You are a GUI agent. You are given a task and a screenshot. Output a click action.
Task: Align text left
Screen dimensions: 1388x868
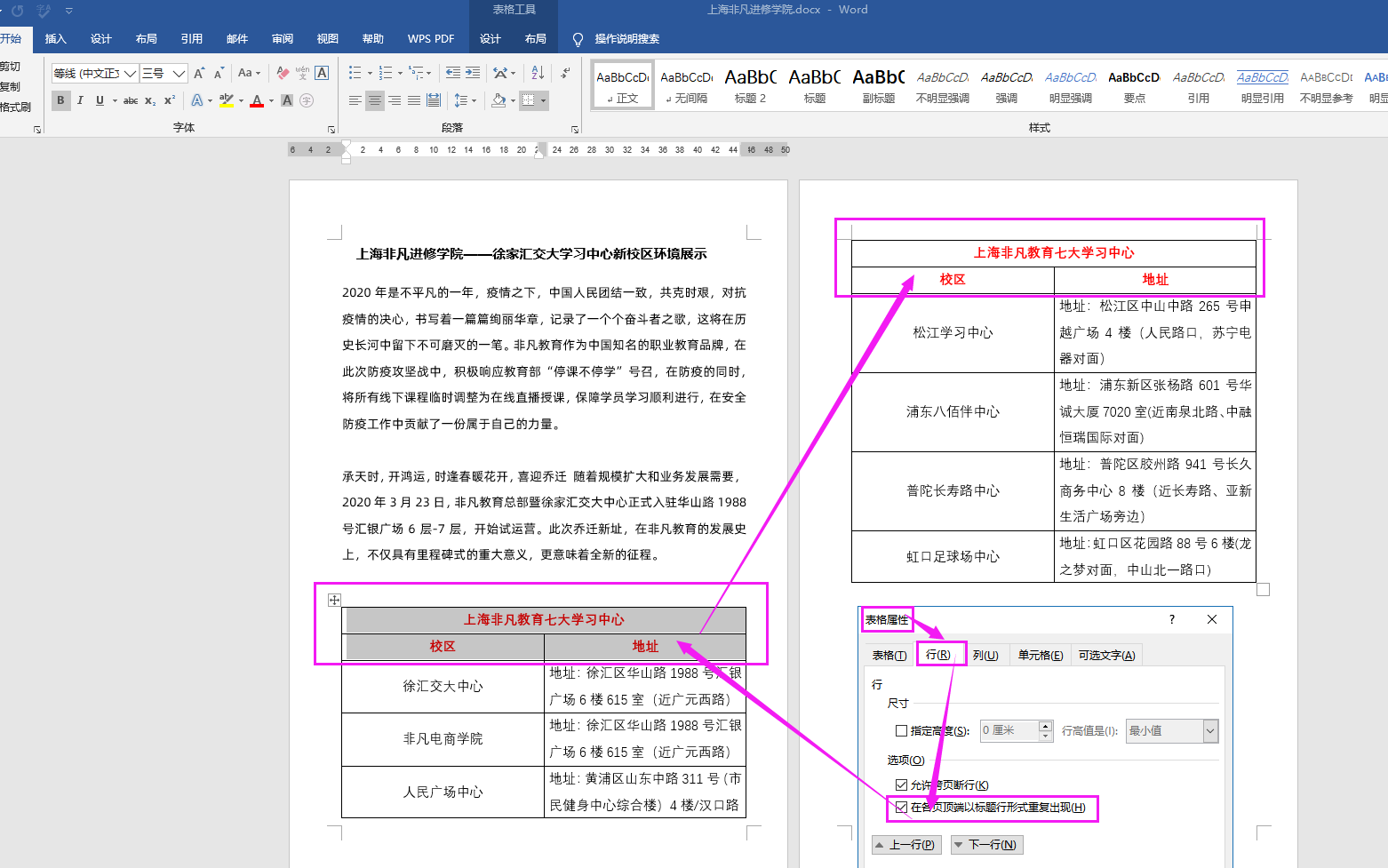coord(355,100)
